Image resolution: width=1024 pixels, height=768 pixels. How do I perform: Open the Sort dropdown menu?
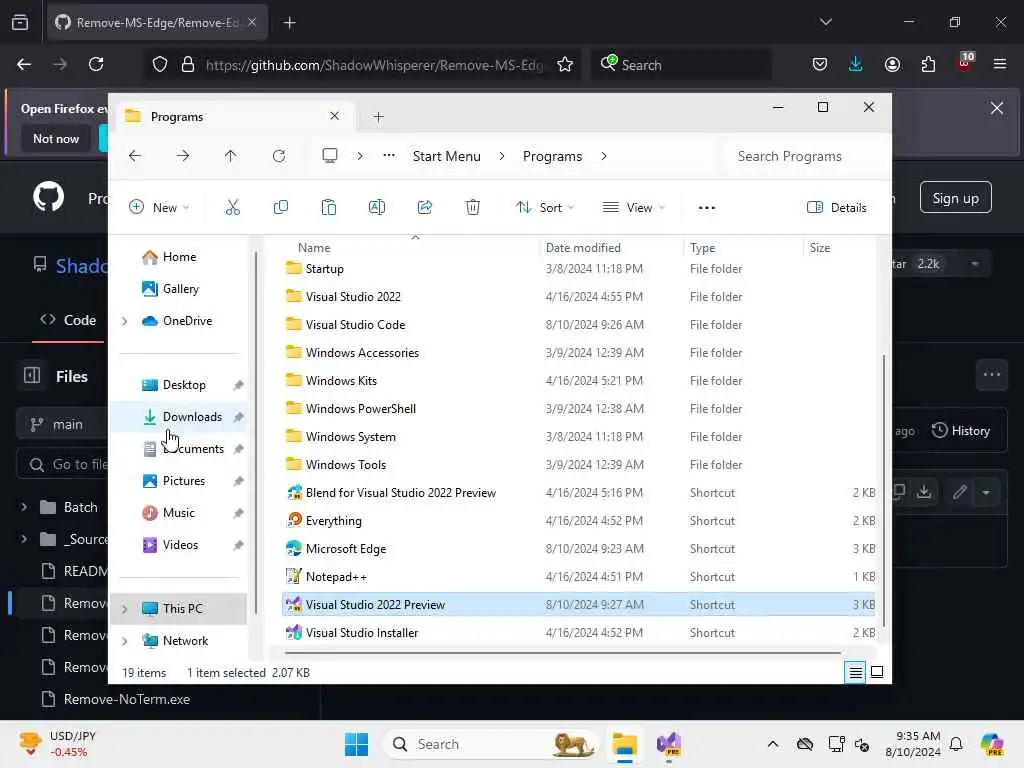point(545,208)
